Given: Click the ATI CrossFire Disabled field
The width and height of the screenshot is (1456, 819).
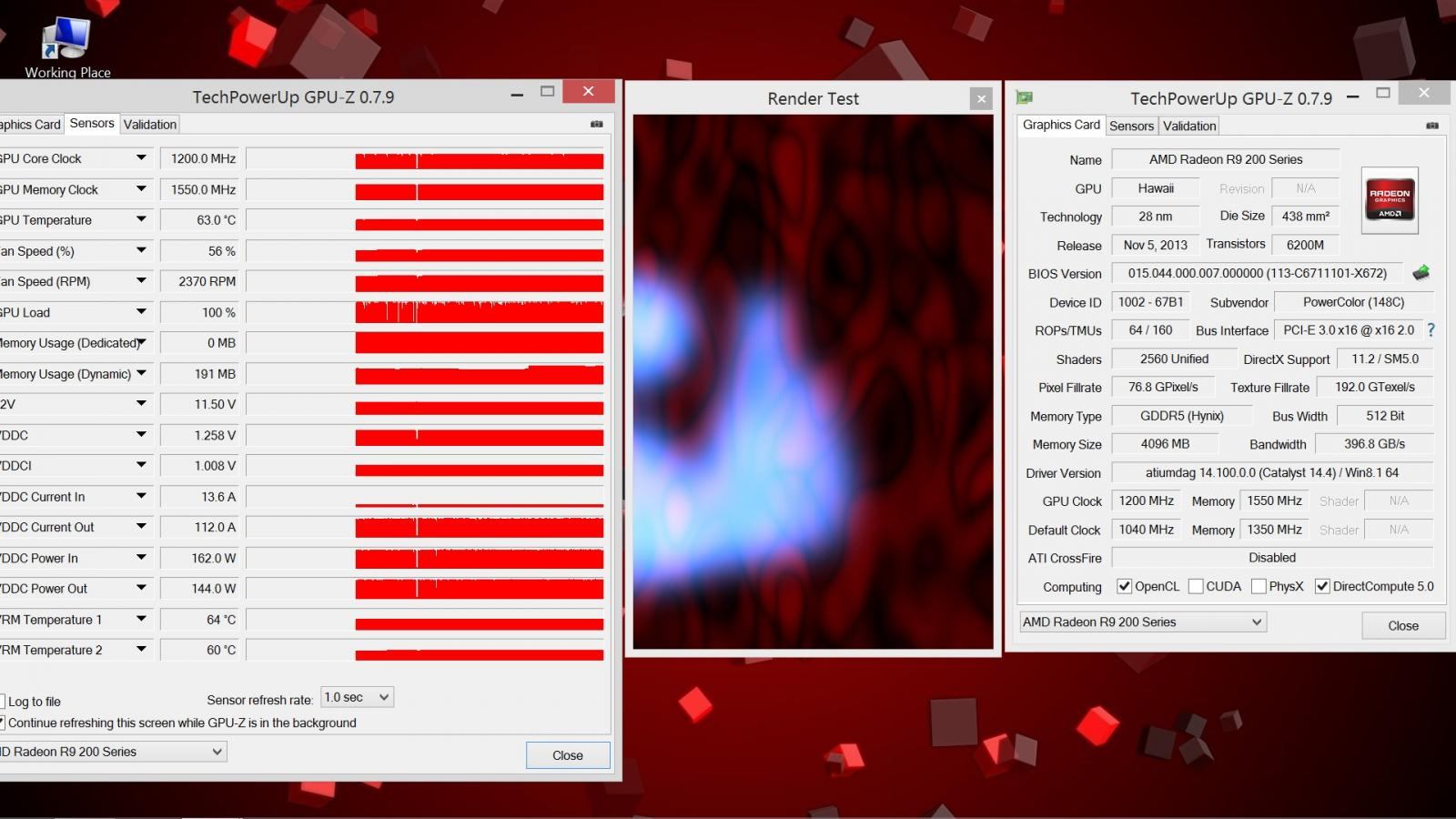Looking at the screenshot, I should coord(1272,558).
